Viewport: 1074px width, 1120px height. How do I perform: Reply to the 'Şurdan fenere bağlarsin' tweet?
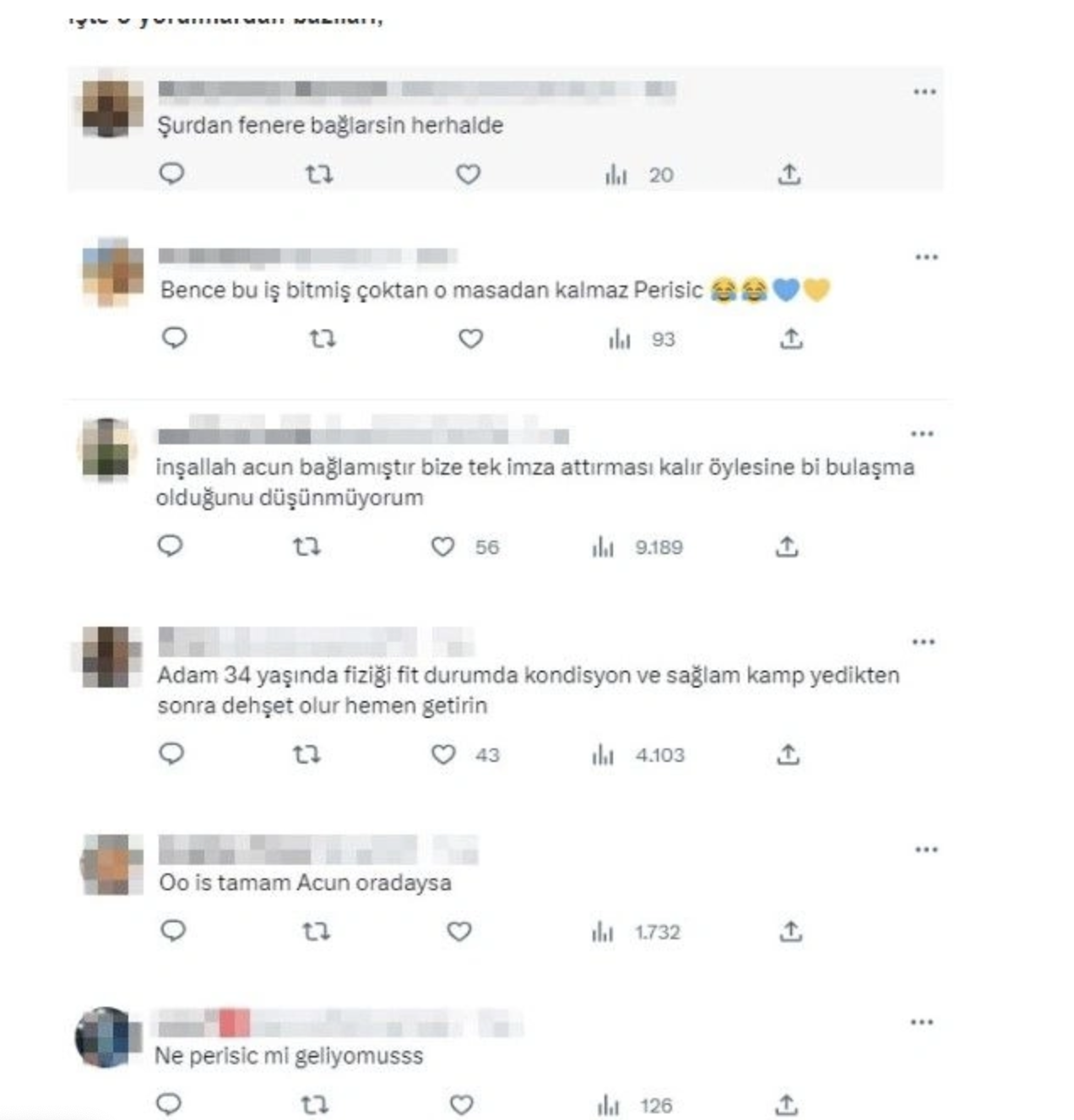click(x=172, y=174)
